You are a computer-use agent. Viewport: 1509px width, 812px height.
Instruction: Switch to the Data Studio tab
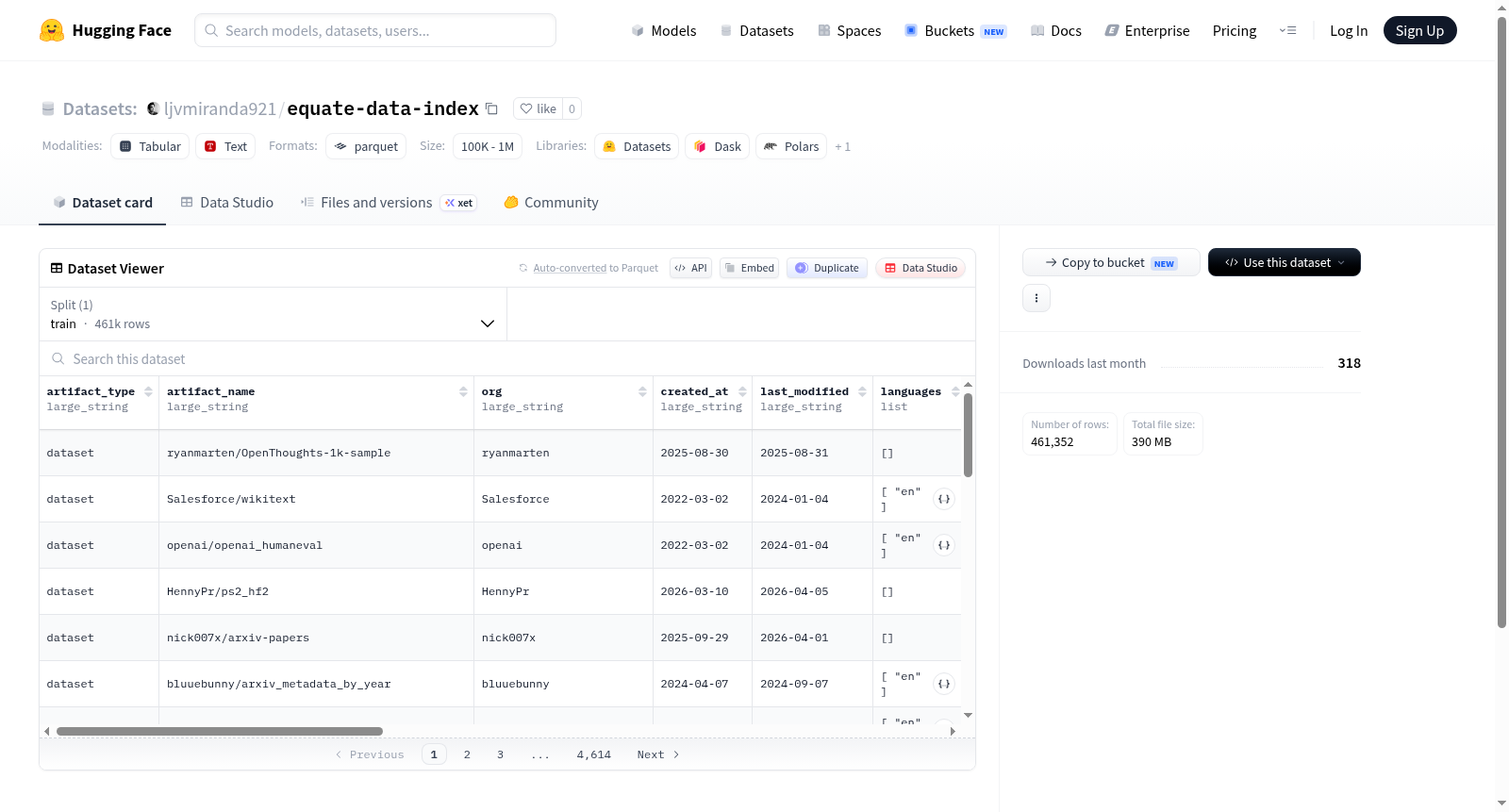click(x=227, y=203)
